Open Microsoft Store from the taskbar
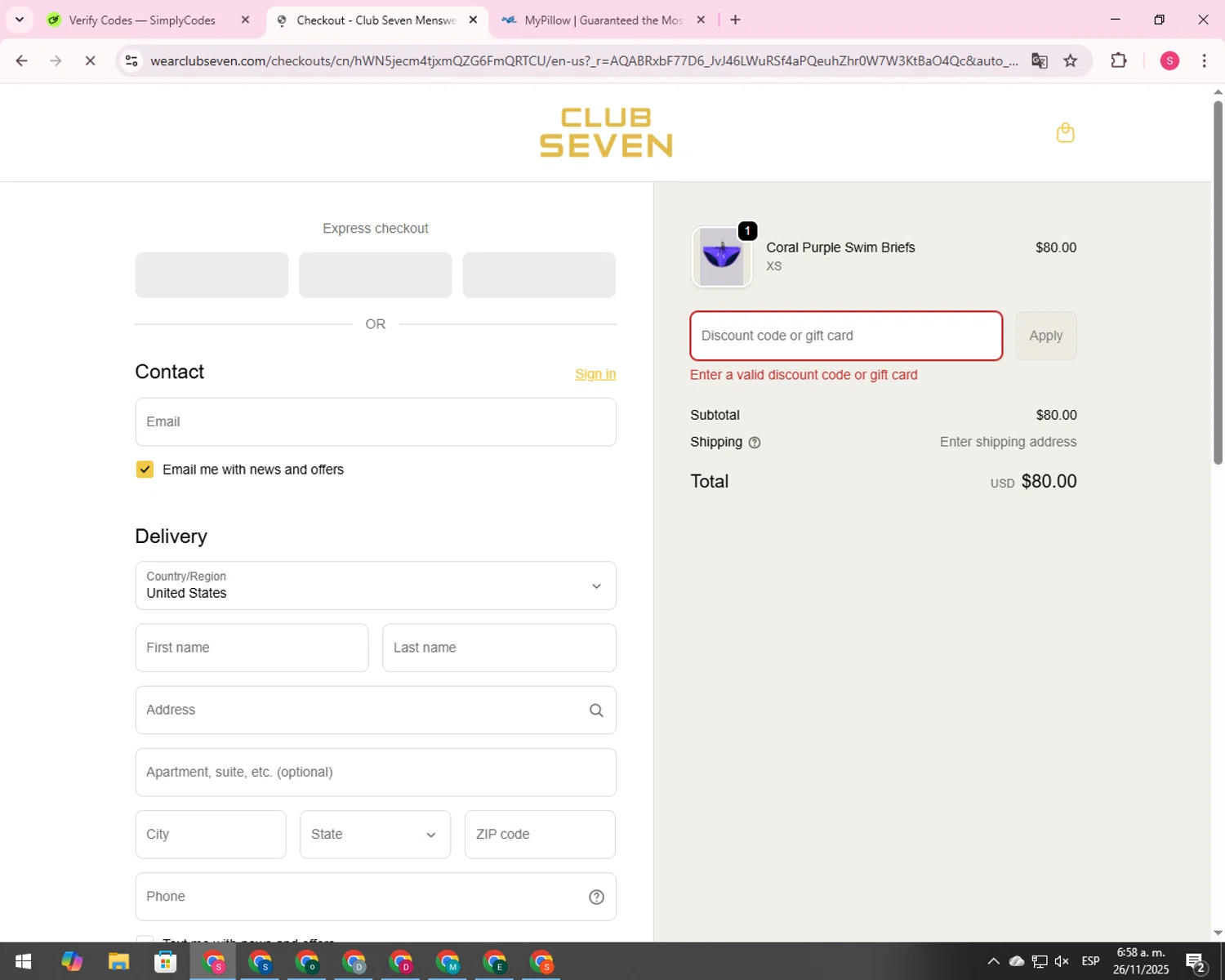The height and width of the screenshot is (980, 1225). [x=166, y=961]
